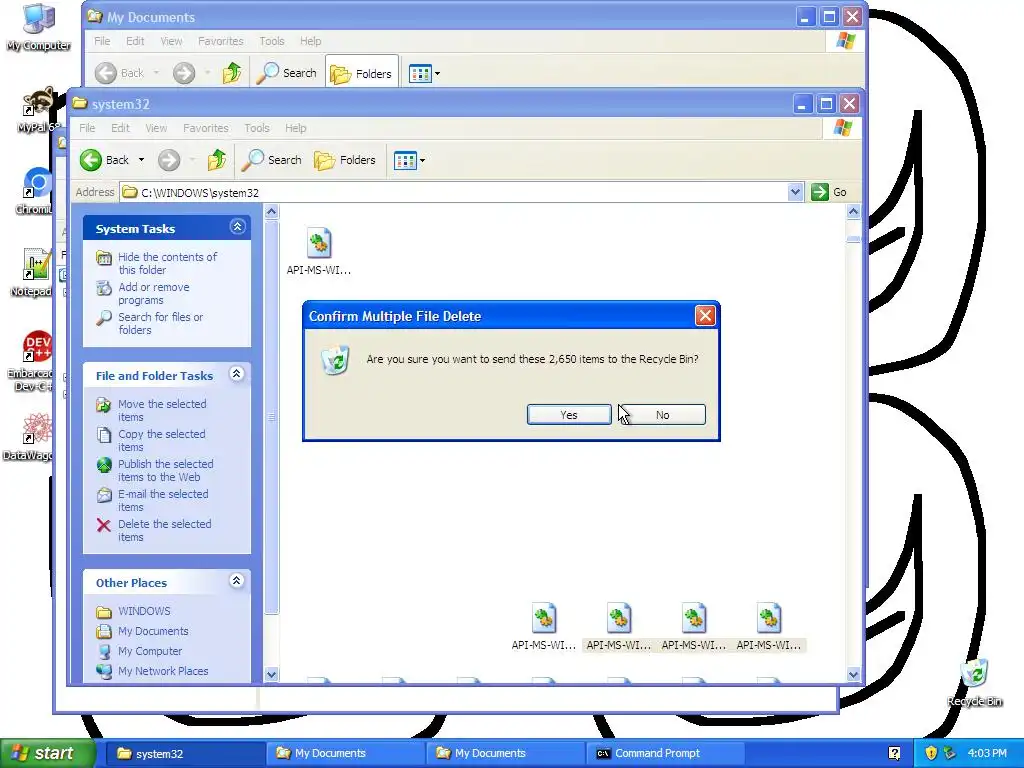Open Edit menu in system32 window
This screenshot has width=1024, height=768.
pyautogui.click(x=120, y=128)
